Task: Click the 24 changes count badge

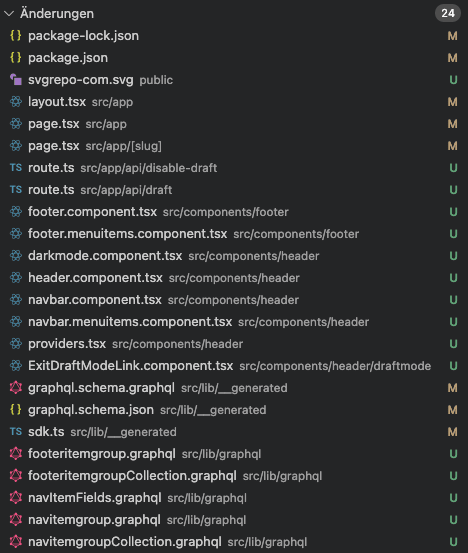Action: [448, 13]
